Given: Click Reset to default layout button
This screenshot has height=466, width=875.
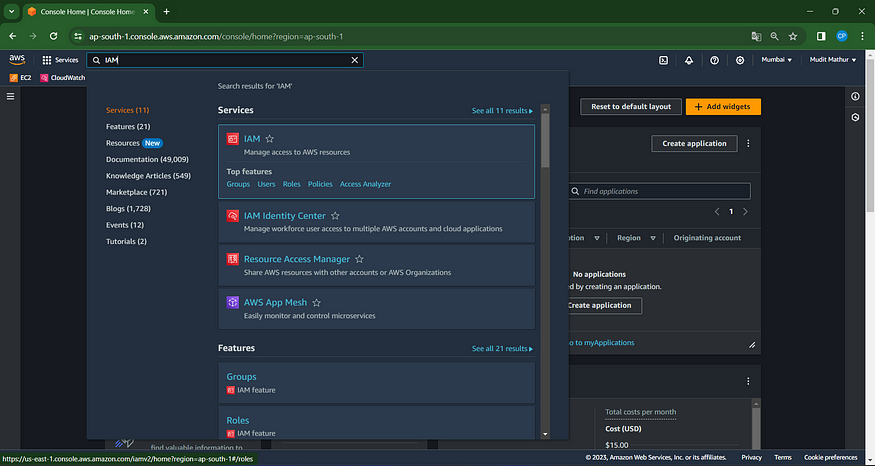Looking at the screenshot, I should pyautogui.click(x=631, y=107).
